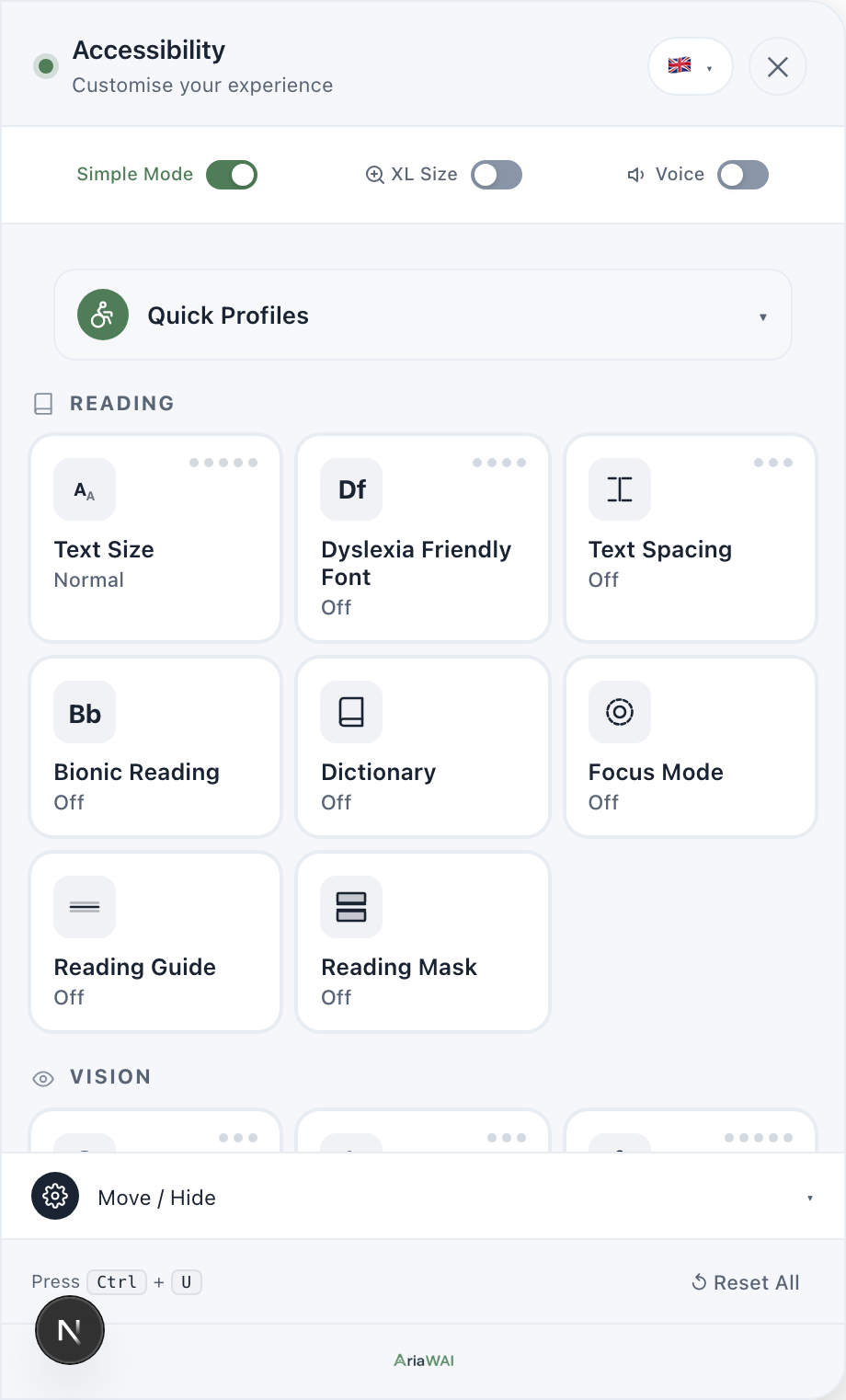
Task: Expand the Move / Hide arrow
Action: [809, 1198]
